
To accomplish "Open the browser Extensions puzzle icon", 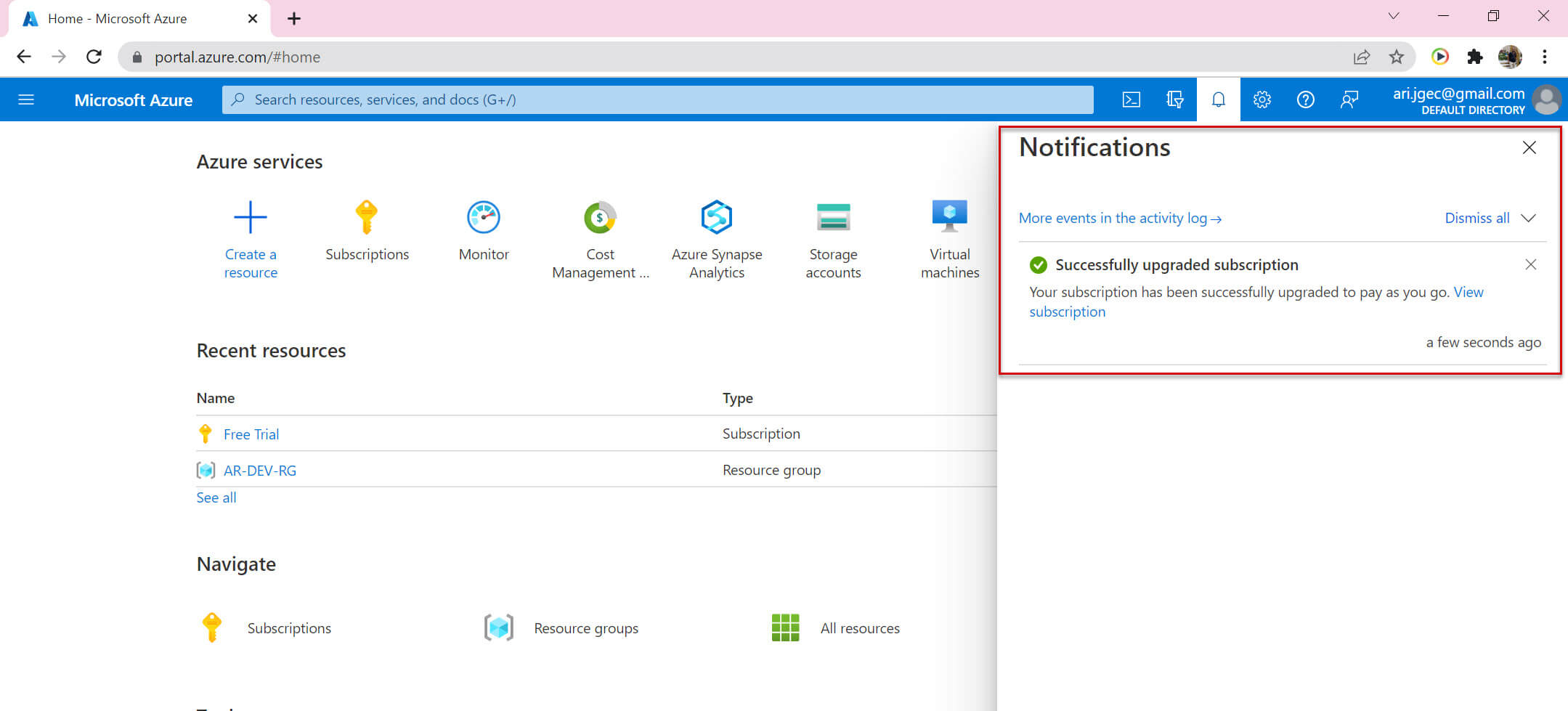I will 1474,57.
